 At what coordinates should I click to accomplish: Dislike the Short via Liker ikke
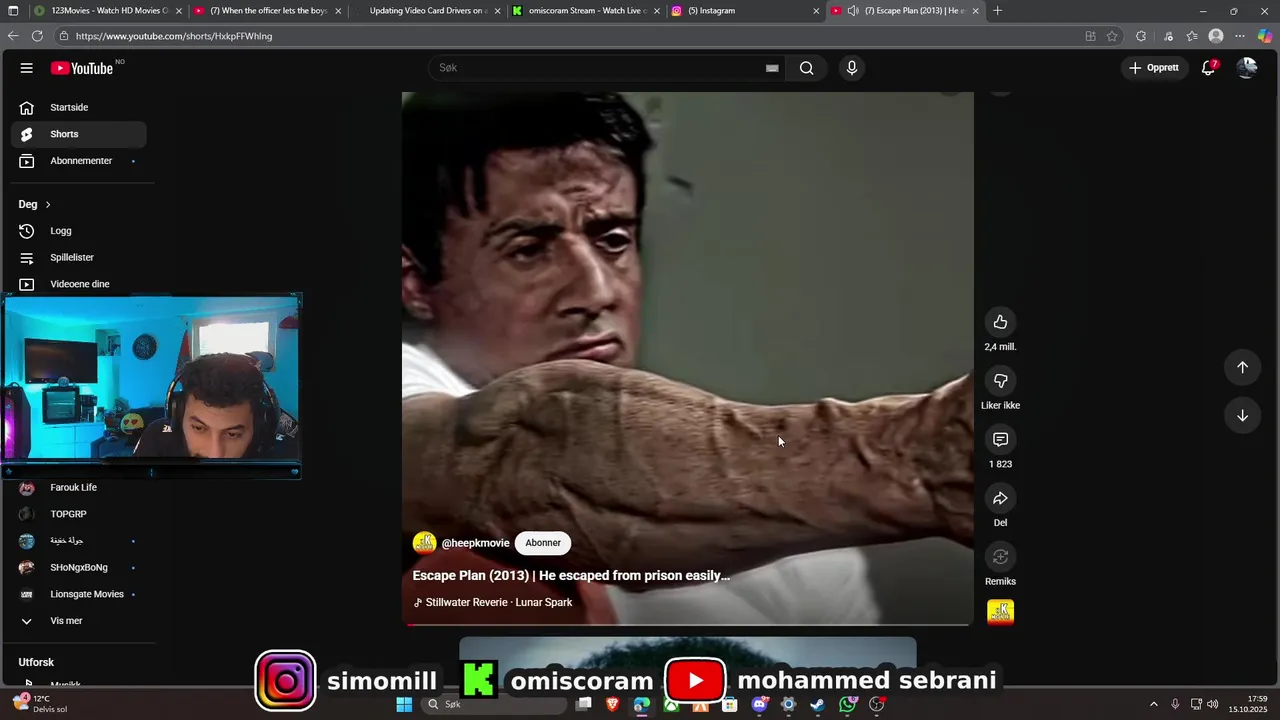point(1000,380)
